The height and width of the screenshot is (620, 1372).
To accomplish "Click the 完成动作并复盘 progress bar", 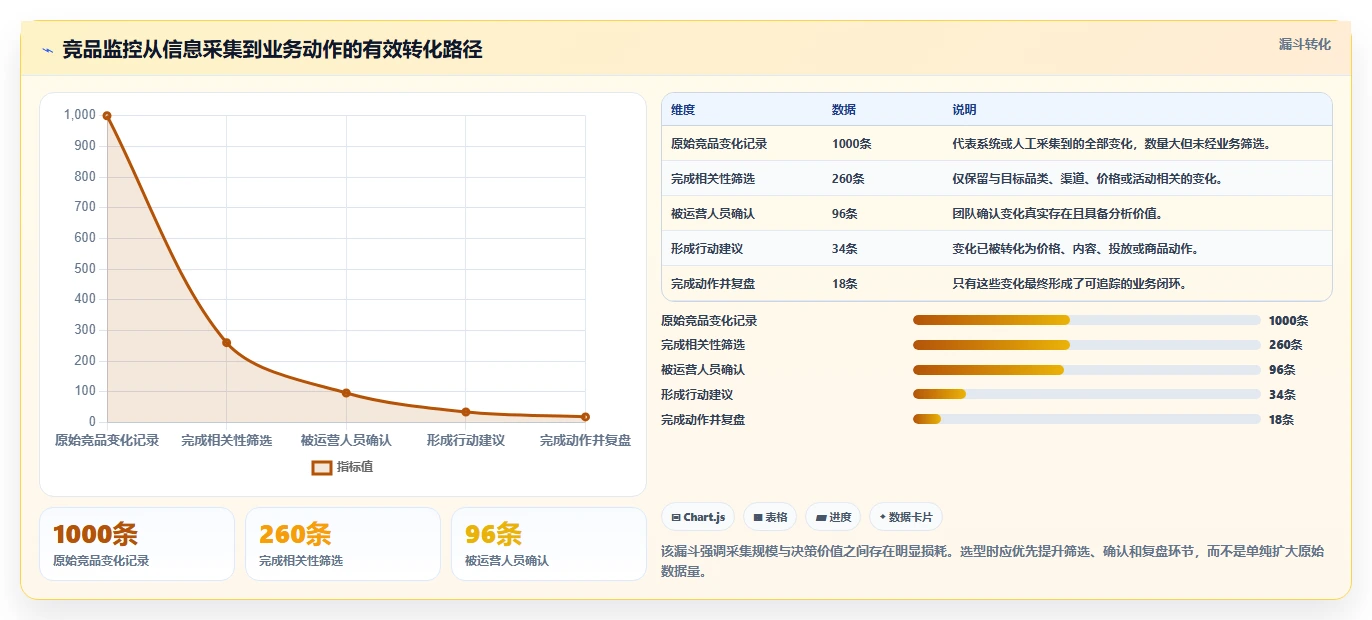I will [1086, 420].
